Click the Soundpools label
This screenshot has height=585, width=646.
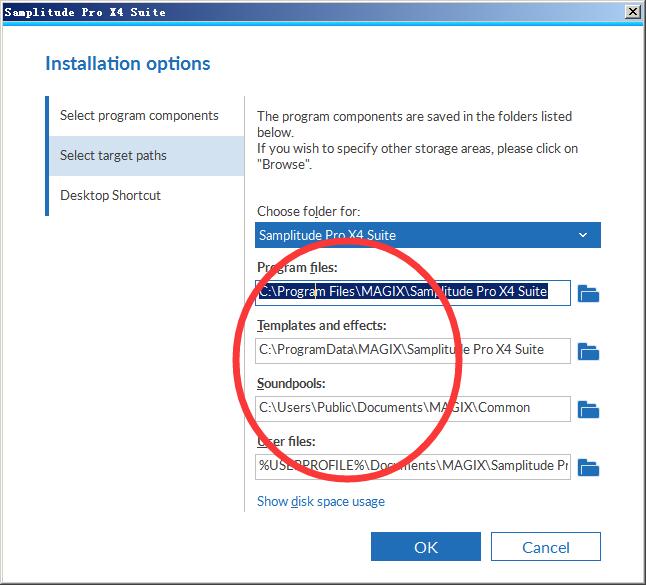[x=291, y=384]
